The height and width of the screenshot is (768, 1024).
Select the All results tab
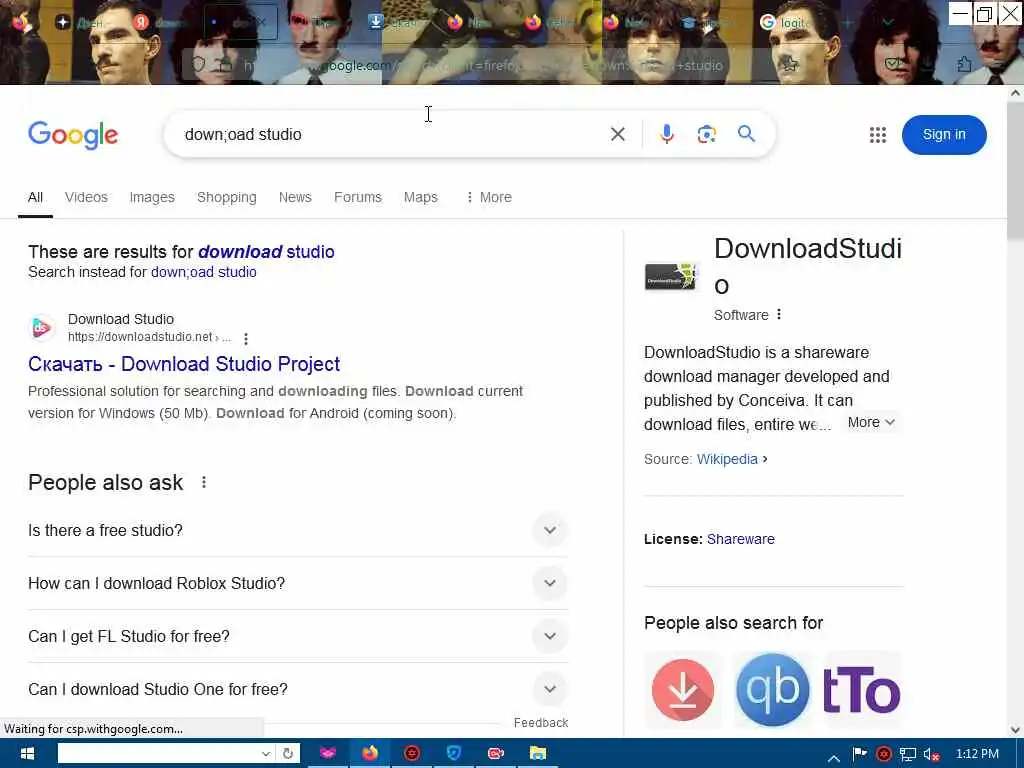(x=35, y=197)
